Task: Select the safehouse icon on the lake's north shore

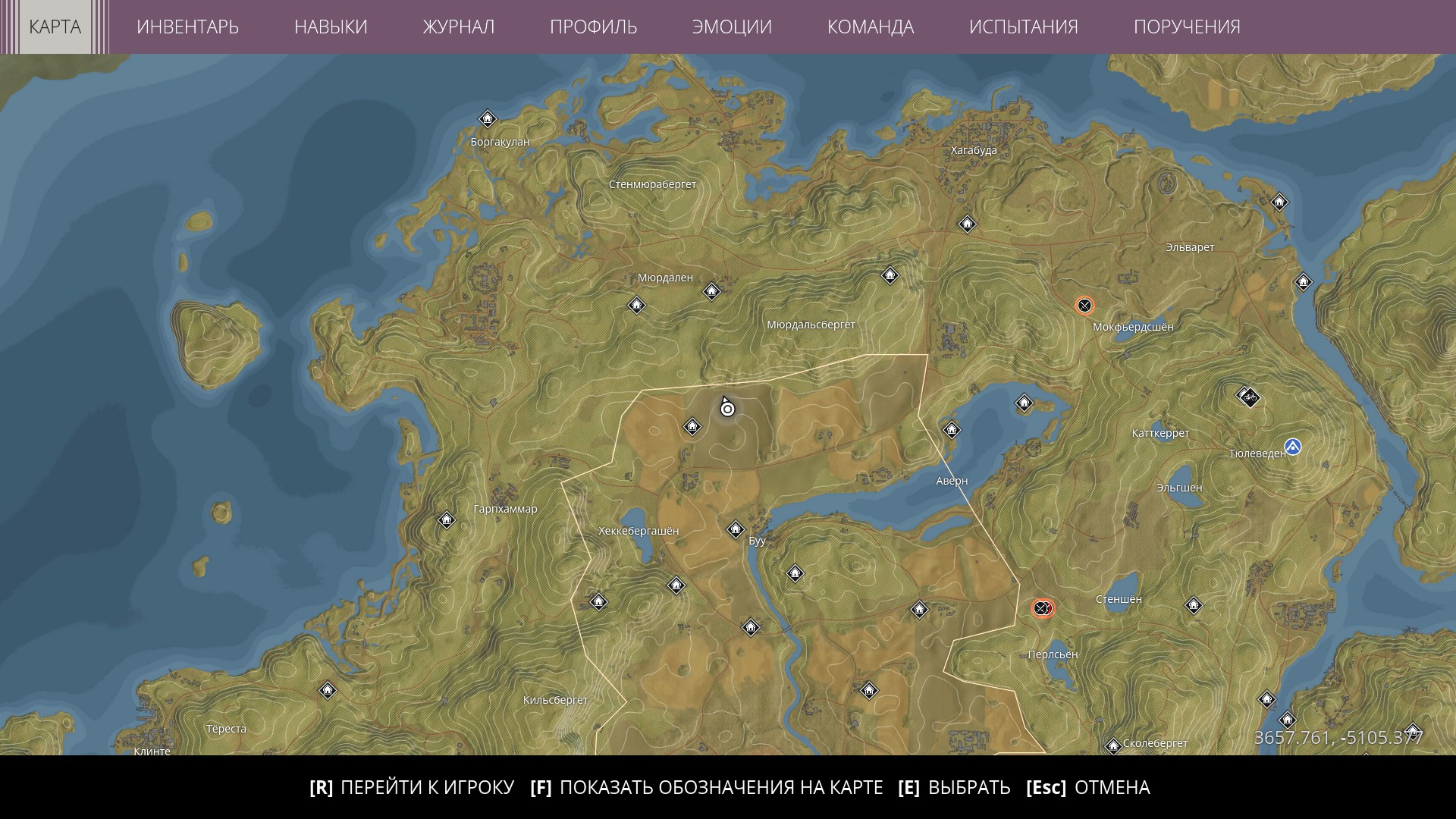Action: (x=1024, y=403)
